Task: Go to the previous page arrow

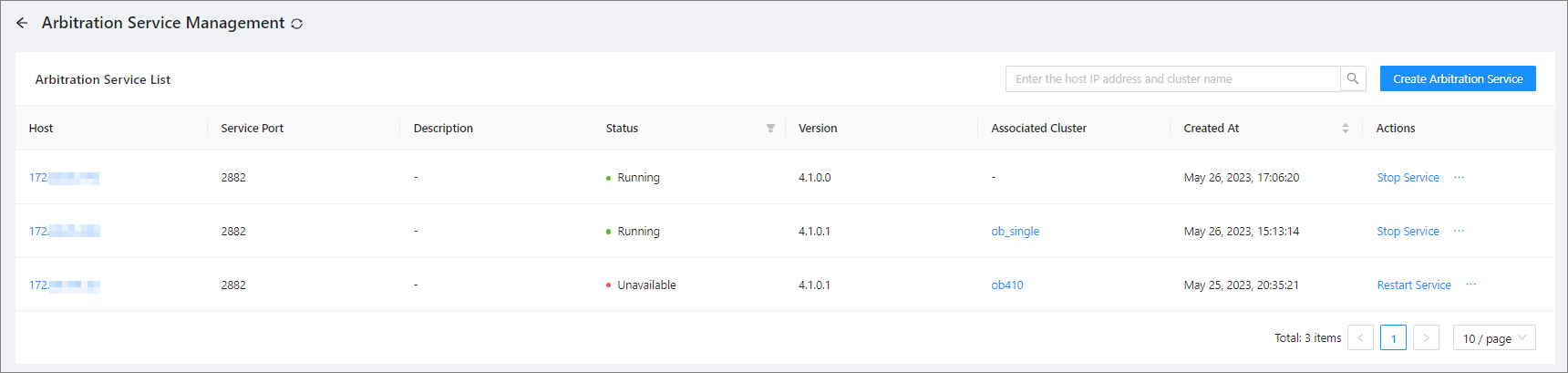Action: 1360,338
